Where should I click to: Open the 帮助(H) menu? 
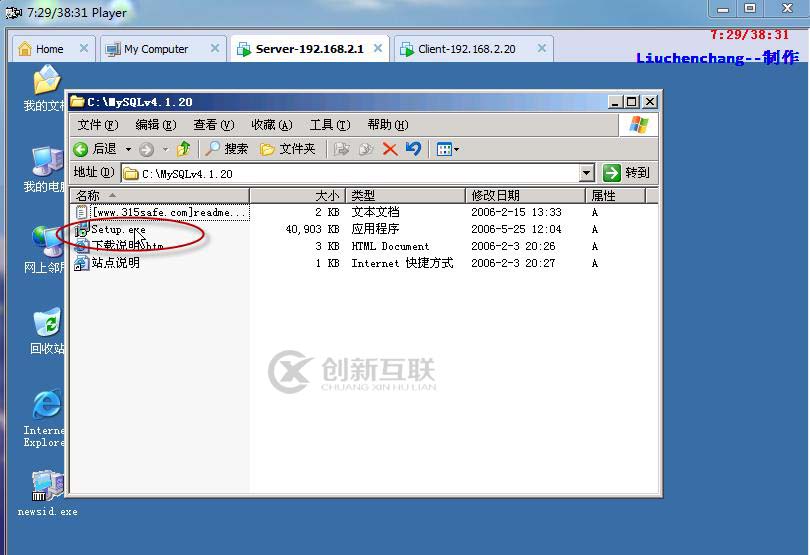387,125
